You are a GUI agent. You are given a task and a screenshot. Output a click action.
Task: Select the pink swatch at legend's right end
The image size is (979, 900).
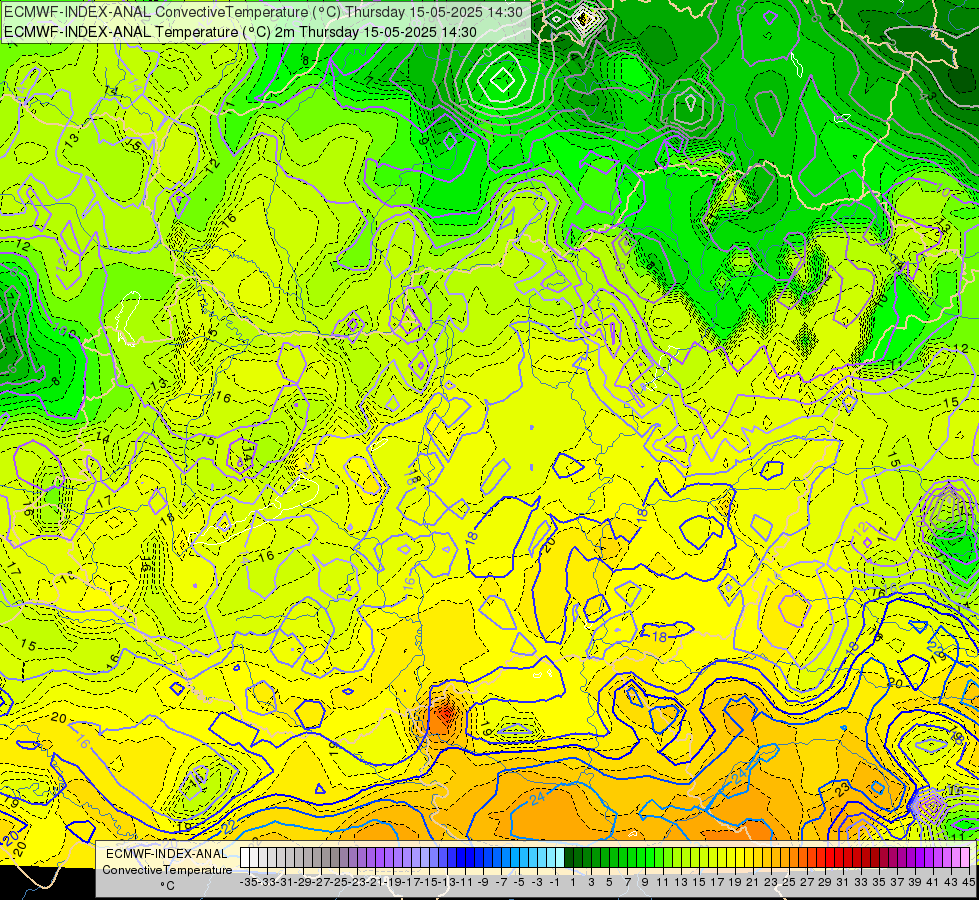click(x=965, y=858)
